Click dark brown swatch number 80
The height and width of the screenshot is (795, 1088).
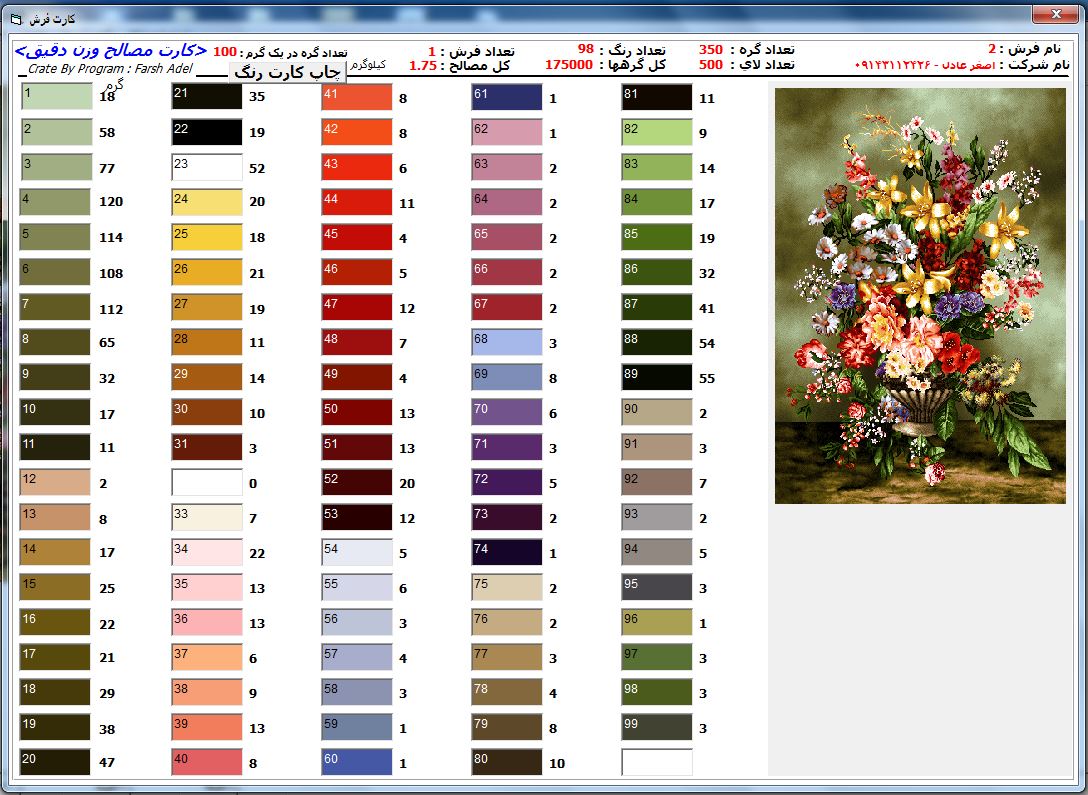(507, 762)
